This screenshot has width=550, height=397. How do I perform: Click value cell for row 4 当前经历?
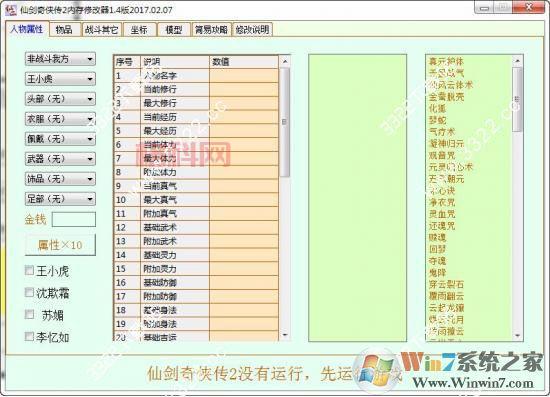coord(244,117)
